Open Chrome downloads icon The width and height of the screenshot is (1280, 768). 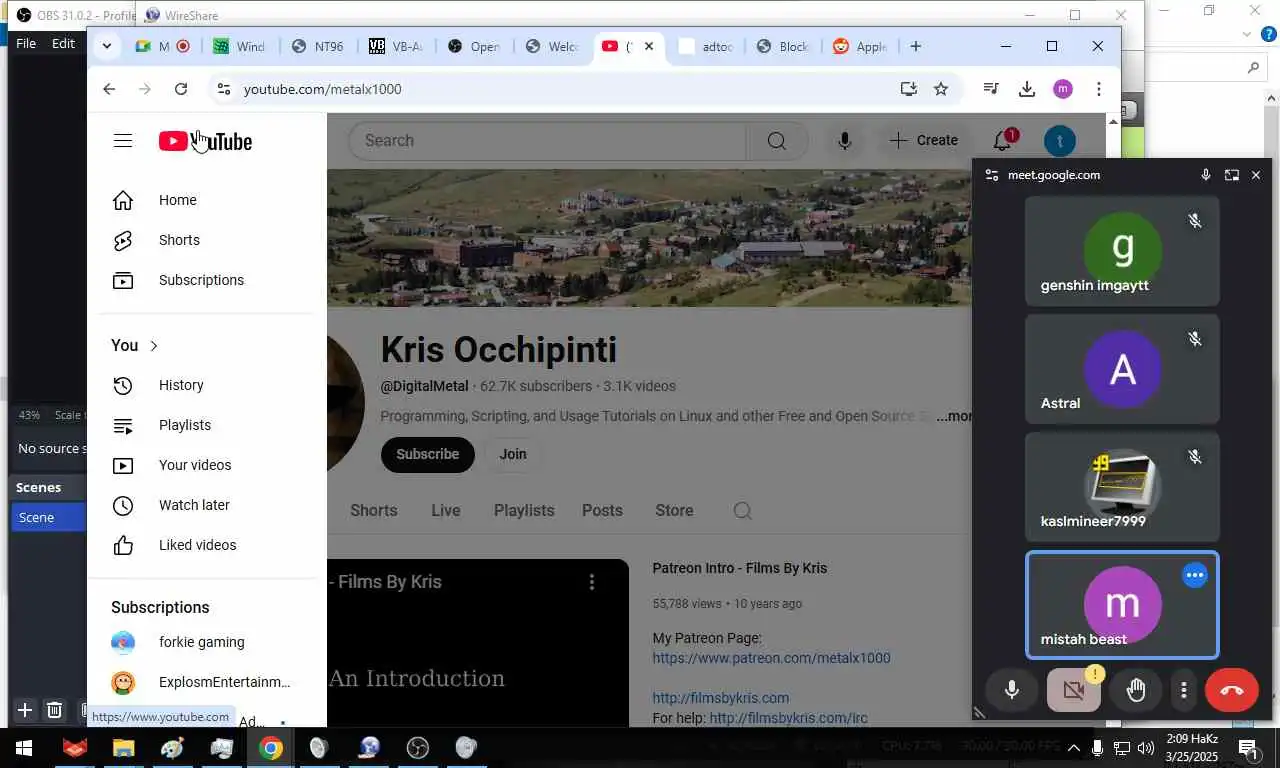[x=1027, y=89]
